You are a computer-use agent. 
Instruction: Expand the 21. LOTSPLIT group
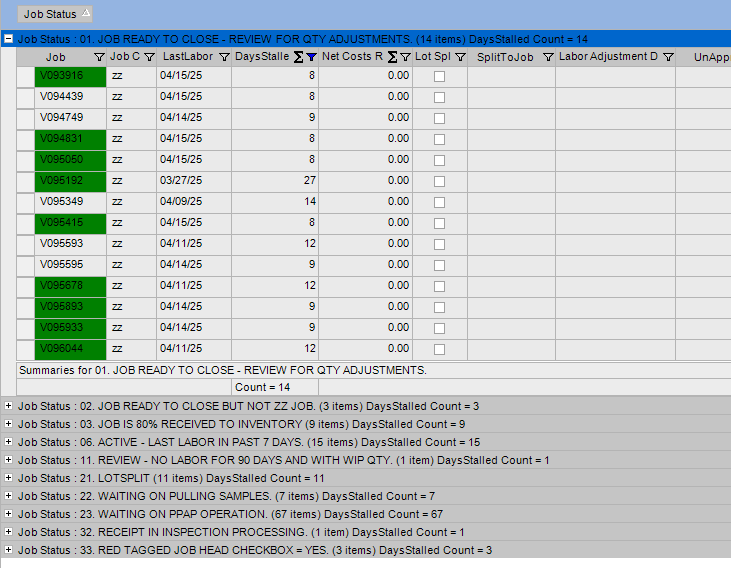coord(8,478)
